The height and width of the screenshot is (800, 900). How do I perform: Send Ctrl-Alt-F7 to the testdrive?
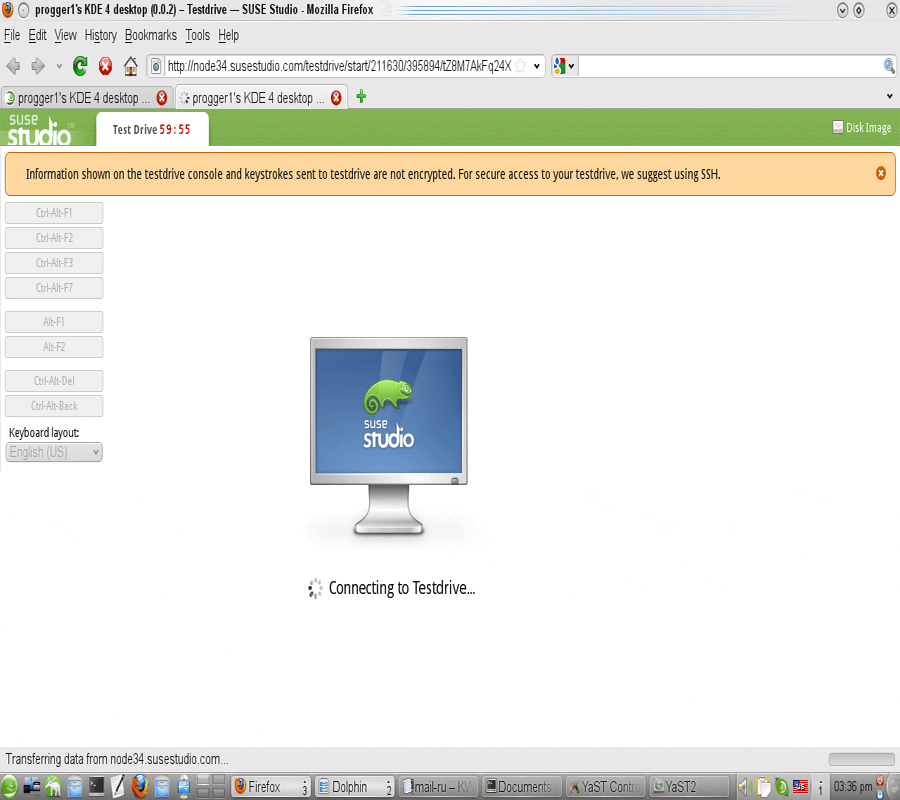click(54, 288)
